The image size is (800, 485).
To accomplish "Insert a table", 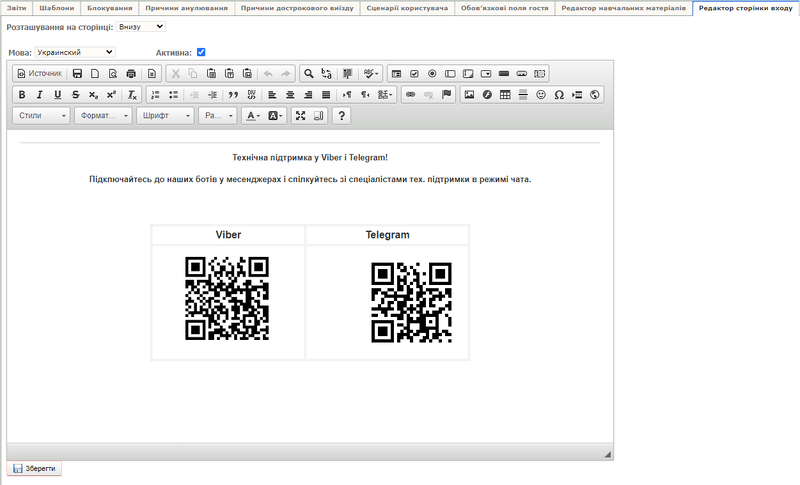I will (x=505, y=95).
